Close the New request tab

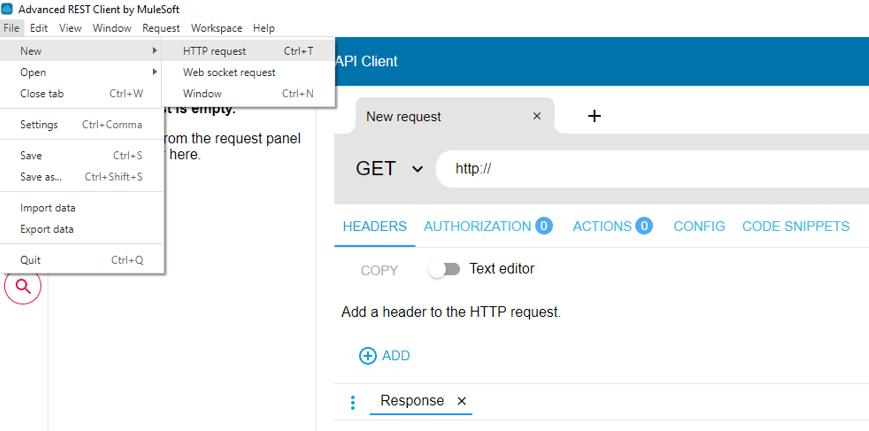coord(537,116)
